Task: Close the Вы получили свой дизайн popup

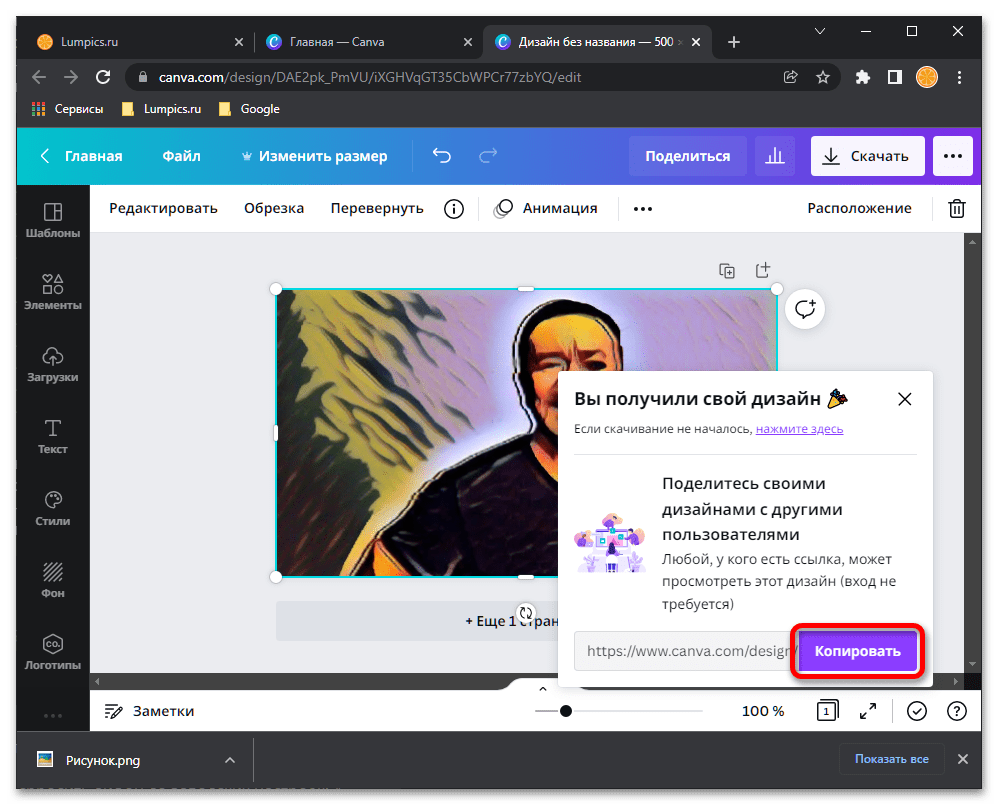Action: pos(904,399)
